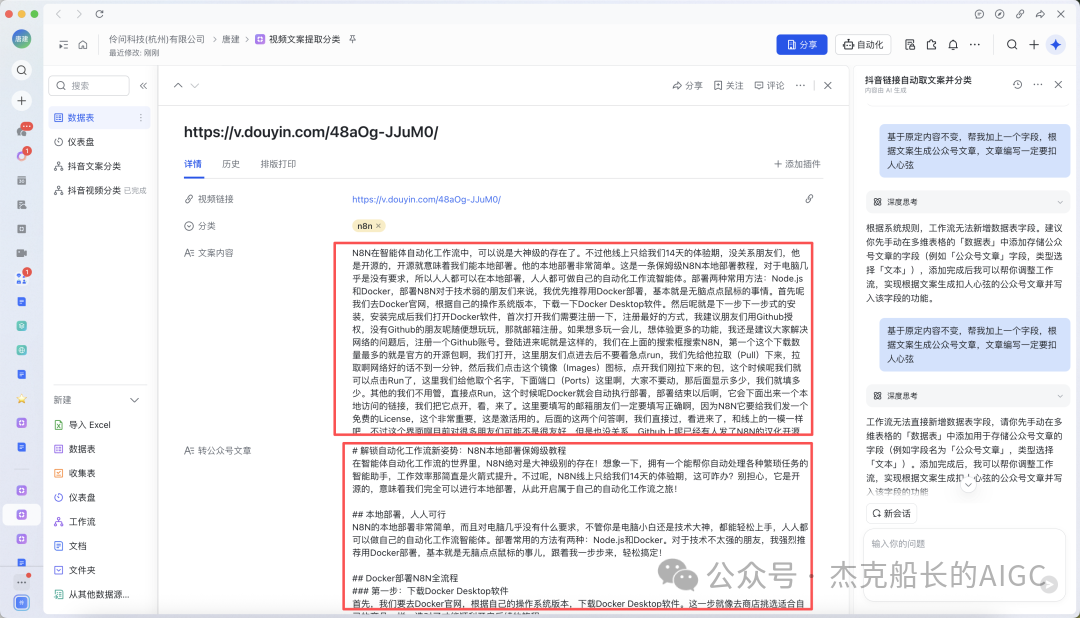Click the yellow star favorites icon in rail
Viewport: 1080px width, 618px height.
21,399
